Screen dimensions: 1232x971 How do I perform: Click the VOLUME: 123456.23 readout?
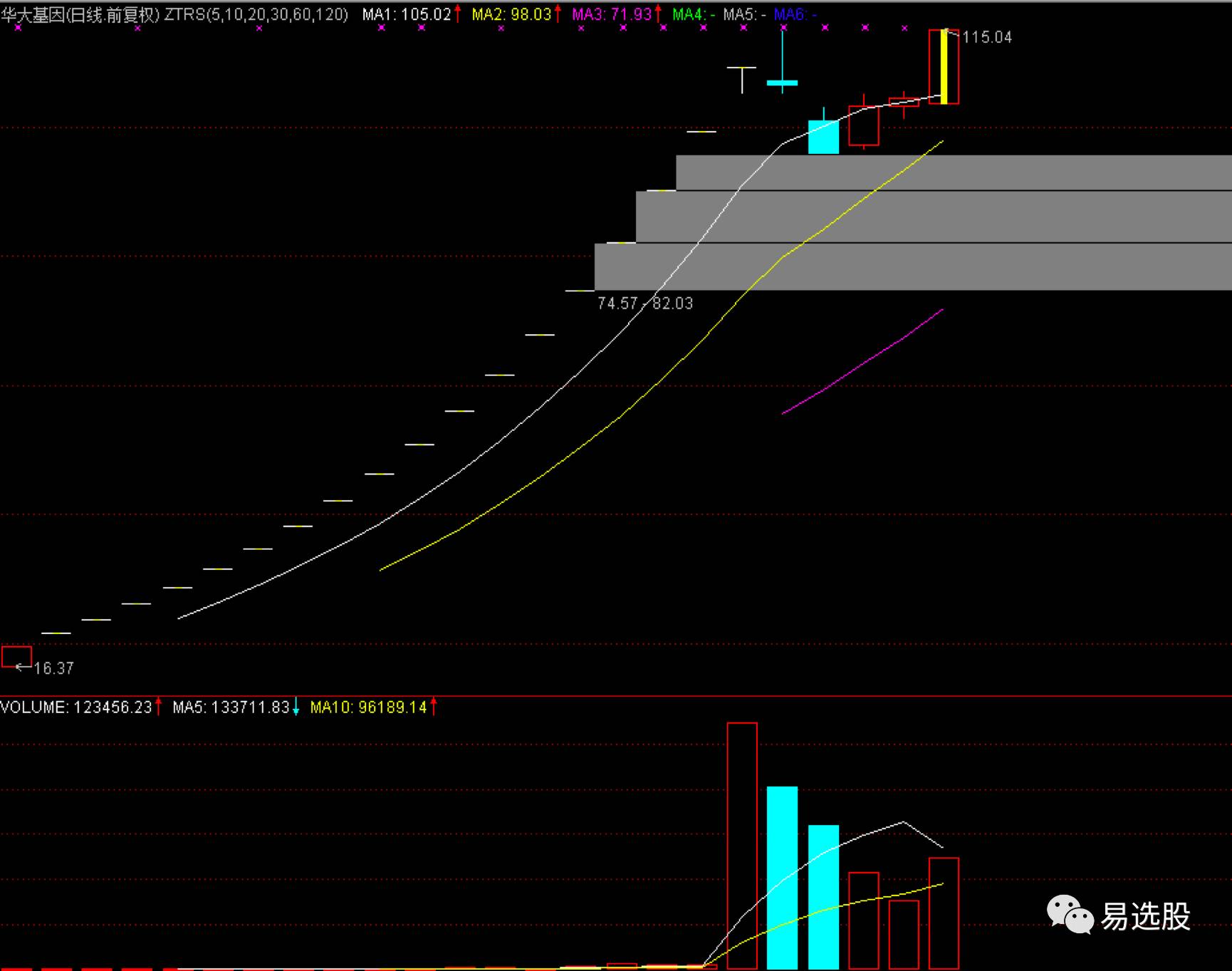[x=76, y=707]
